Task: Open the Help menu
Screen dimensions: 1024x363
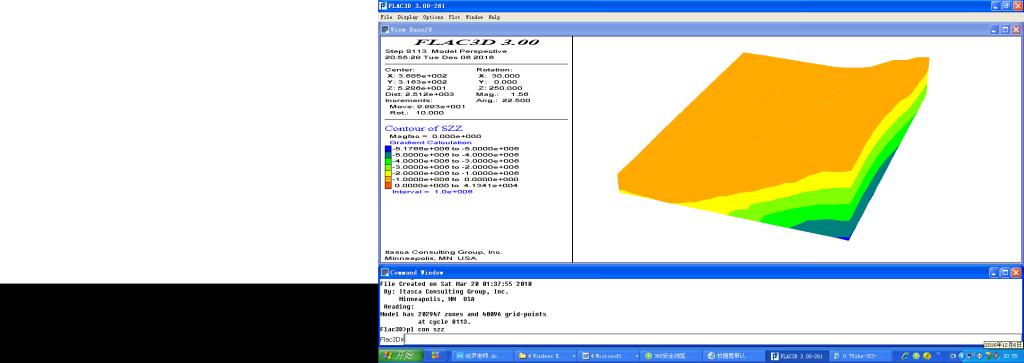Action: (494, 17)
